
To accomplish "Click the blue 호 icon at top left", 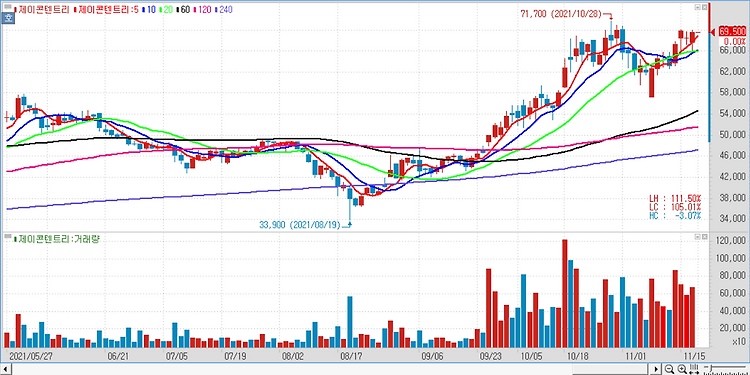I will 8,18.
